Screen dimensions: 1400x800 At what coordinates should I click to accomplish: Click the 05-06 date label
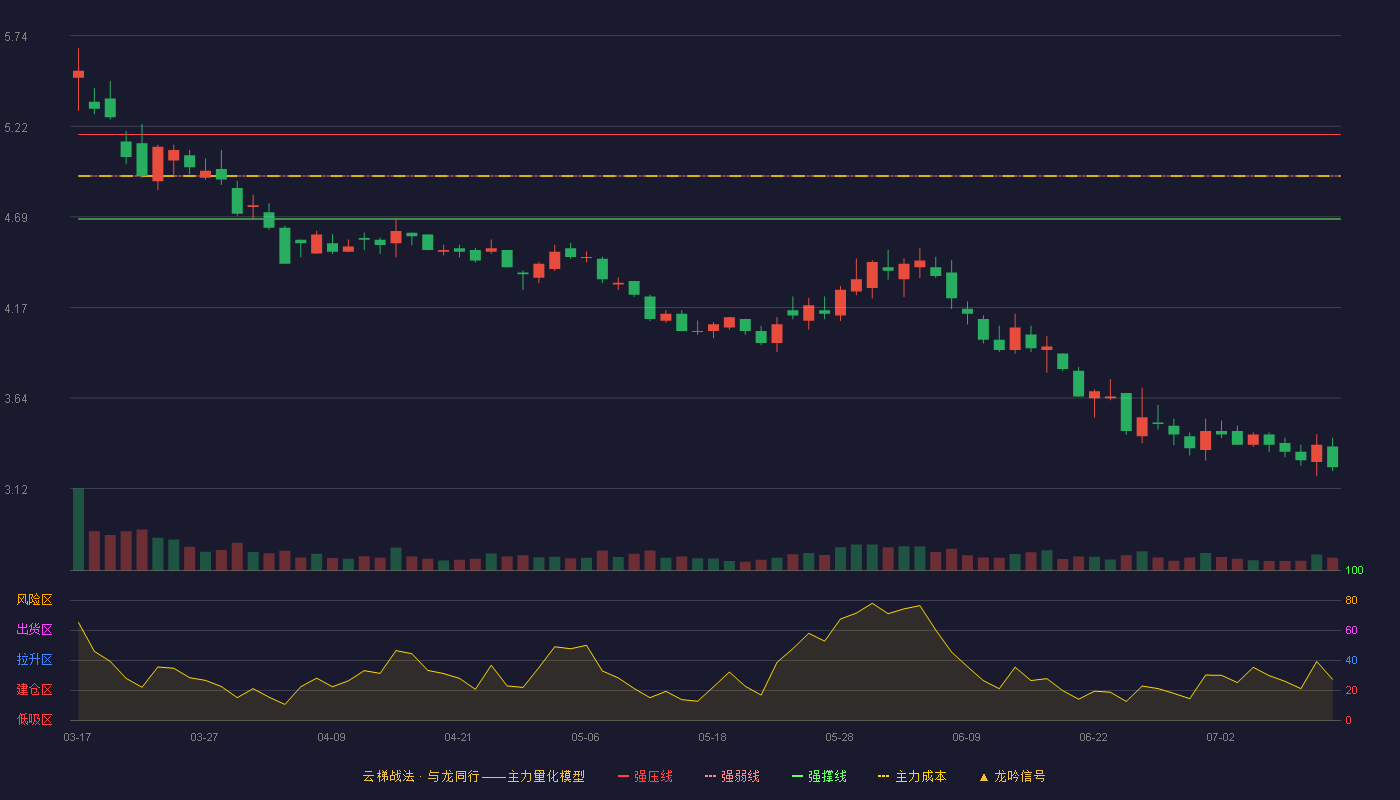point(585,737)
